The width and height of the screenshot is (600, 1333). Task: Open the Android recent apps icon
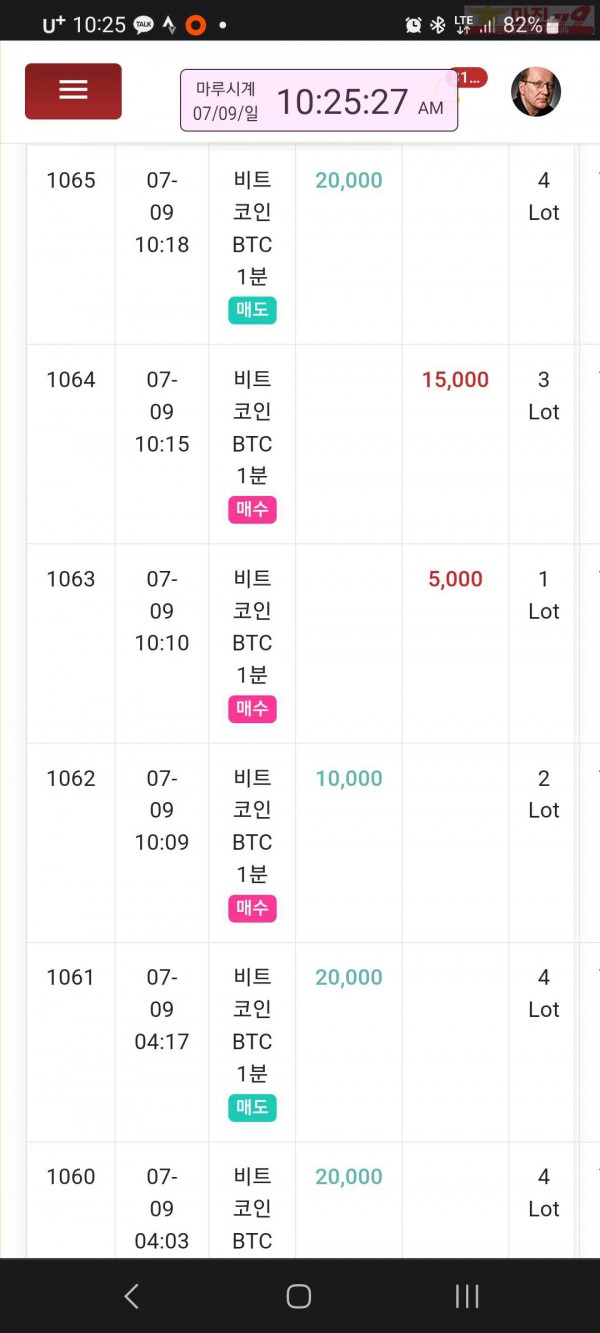coord(467,1296)
